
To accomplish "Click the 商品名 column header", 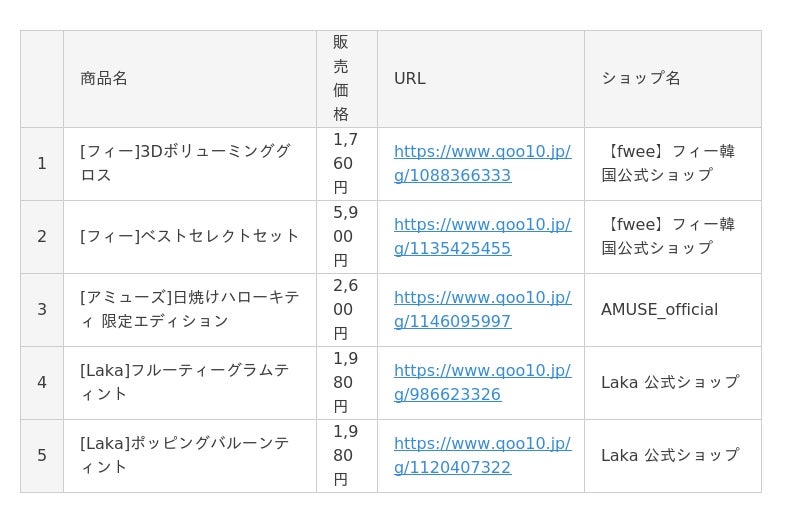I will coord(104,78).
